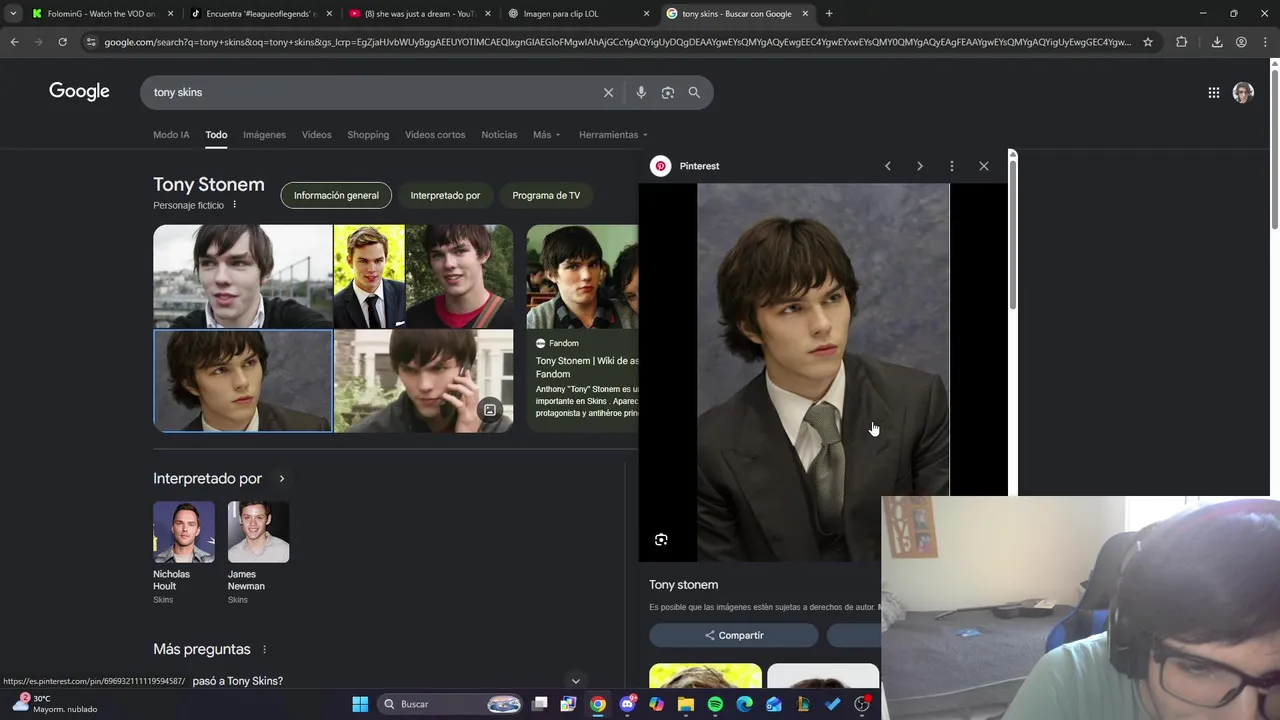Expand the question about Tony Skins
This screenshot has height=720, width=1280.
tap(575, 681)
